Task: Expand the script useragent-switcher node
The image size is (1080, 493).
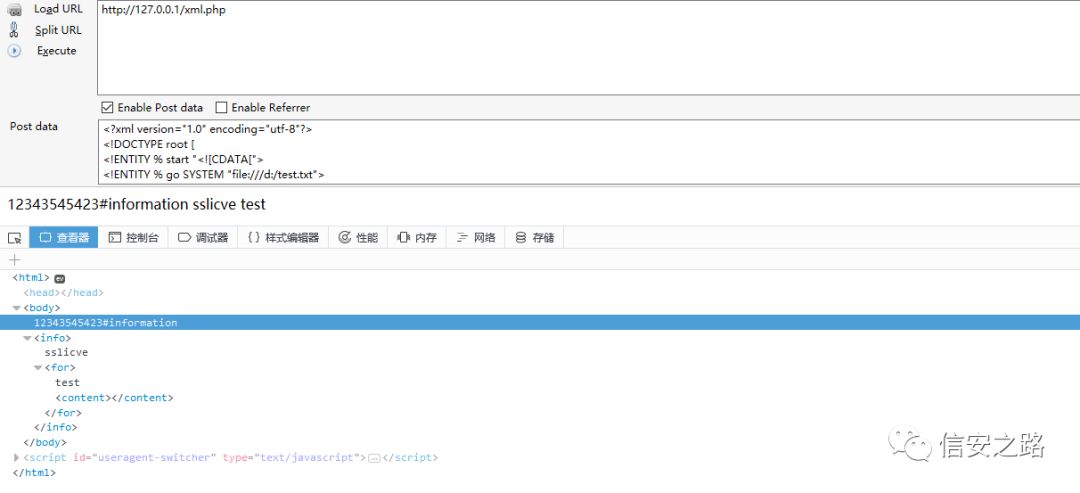Action: click(x=17, y=457)
